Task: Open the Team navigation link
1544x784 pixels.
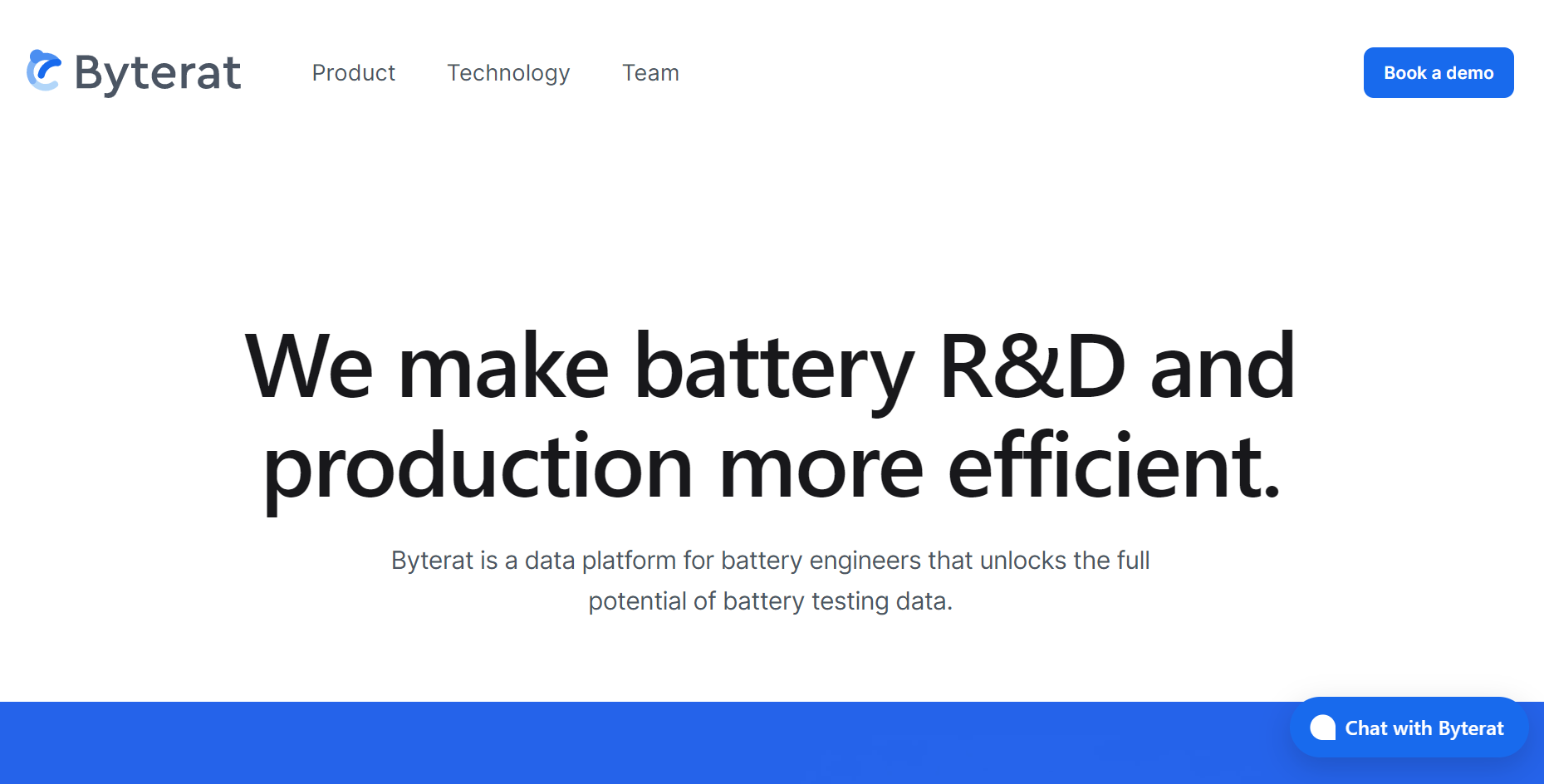Action: click(650, 73)
